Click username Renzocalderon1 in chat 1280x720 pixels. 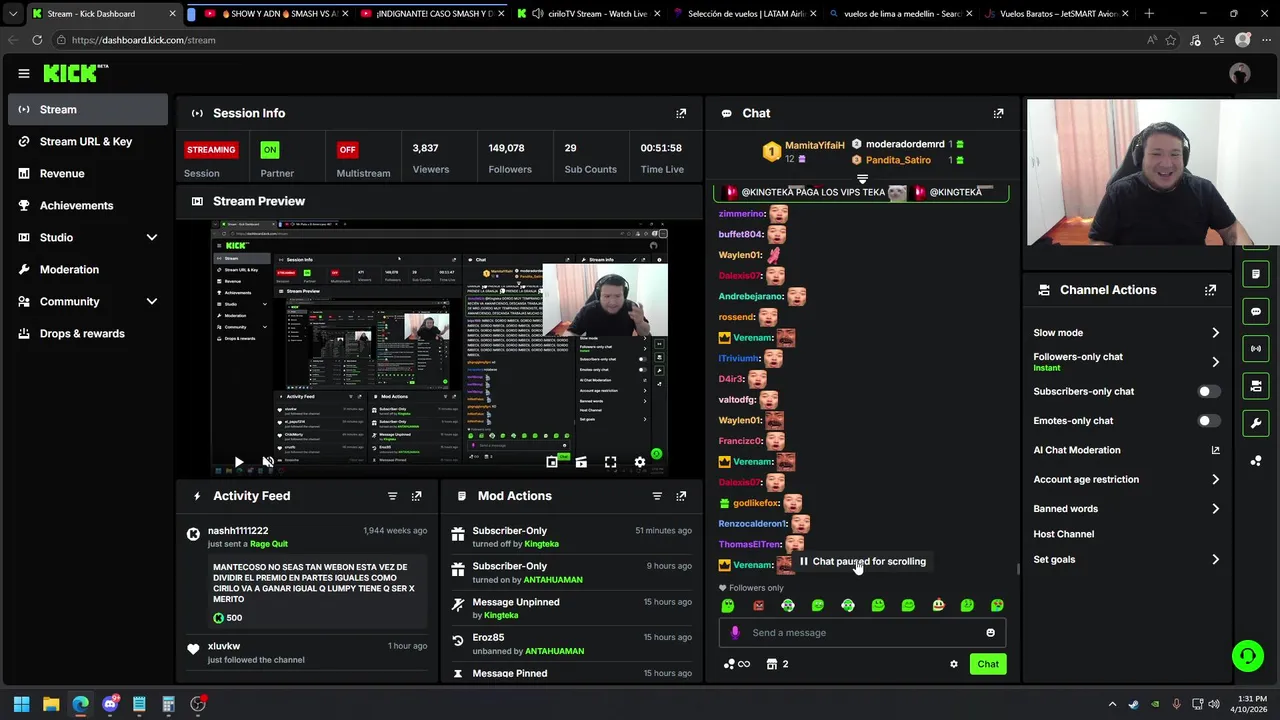click(753, 524)
